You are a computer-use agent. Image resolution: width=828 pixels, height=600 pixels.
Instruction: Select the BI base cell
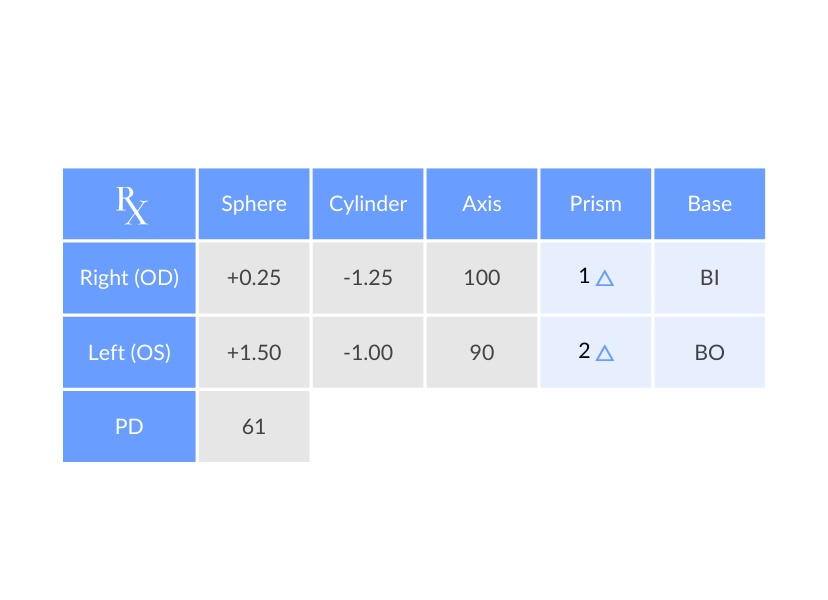710,278
